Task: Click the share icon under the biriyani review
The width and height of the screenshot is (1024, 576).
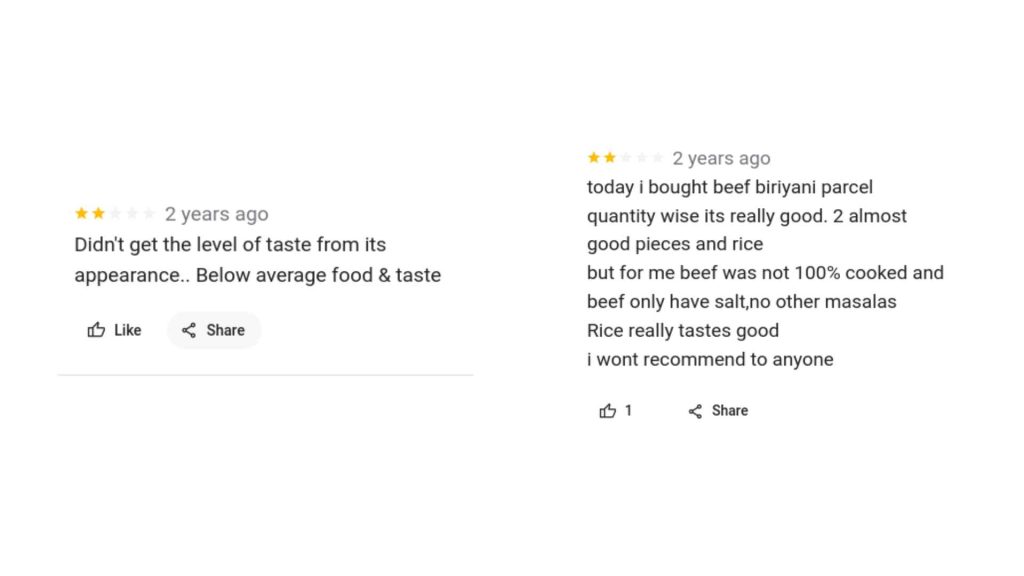Action: (x=696, y=411)
